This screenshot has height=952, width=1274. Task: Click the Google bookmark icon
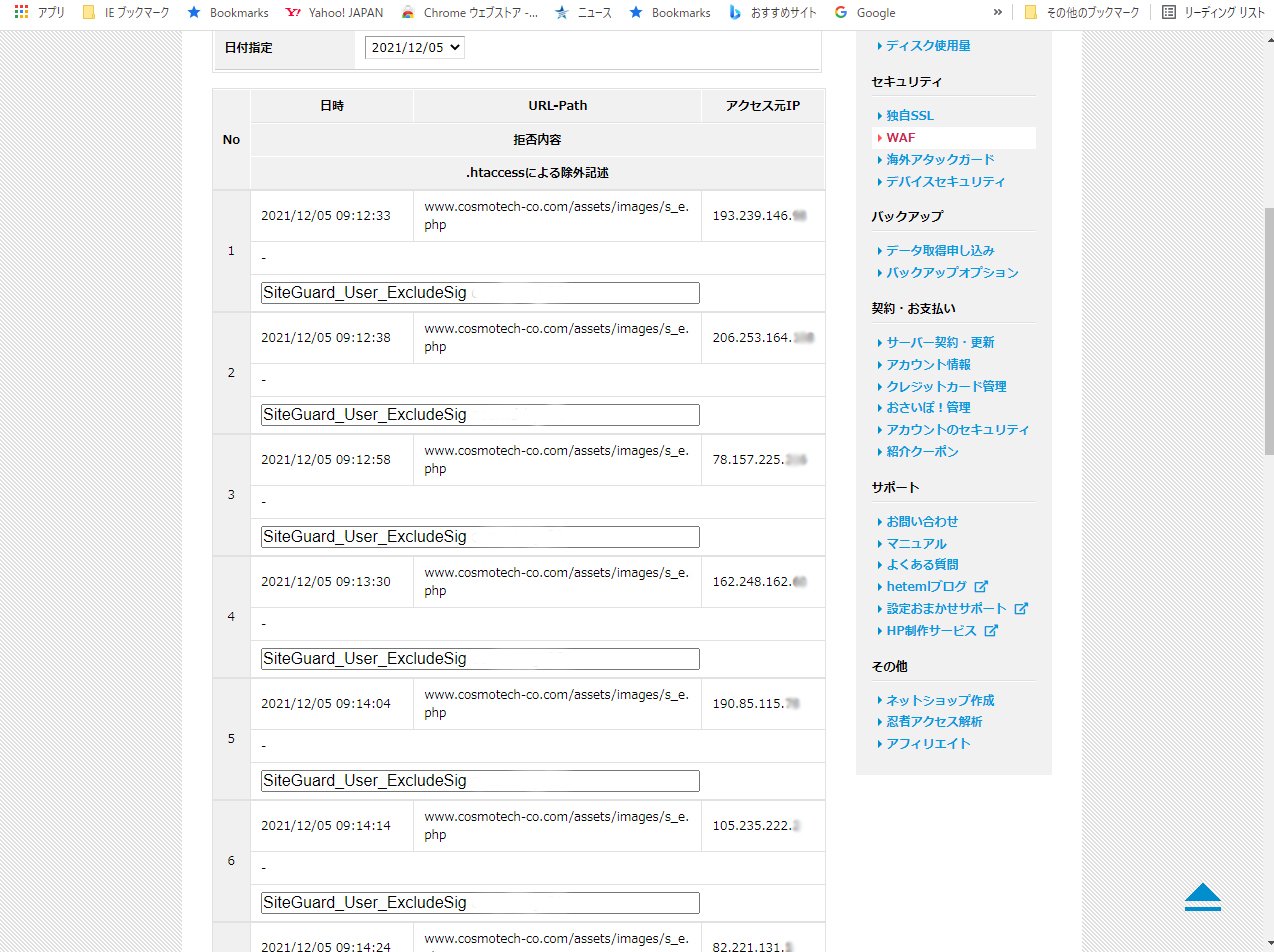click(841, 13)
